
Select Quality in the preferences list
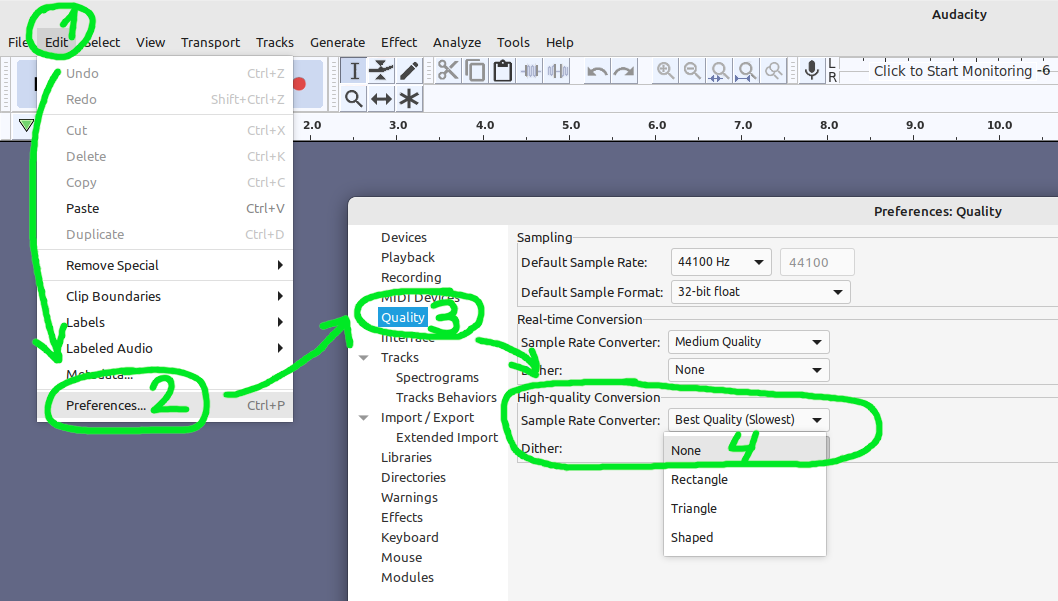click(403, 318)
